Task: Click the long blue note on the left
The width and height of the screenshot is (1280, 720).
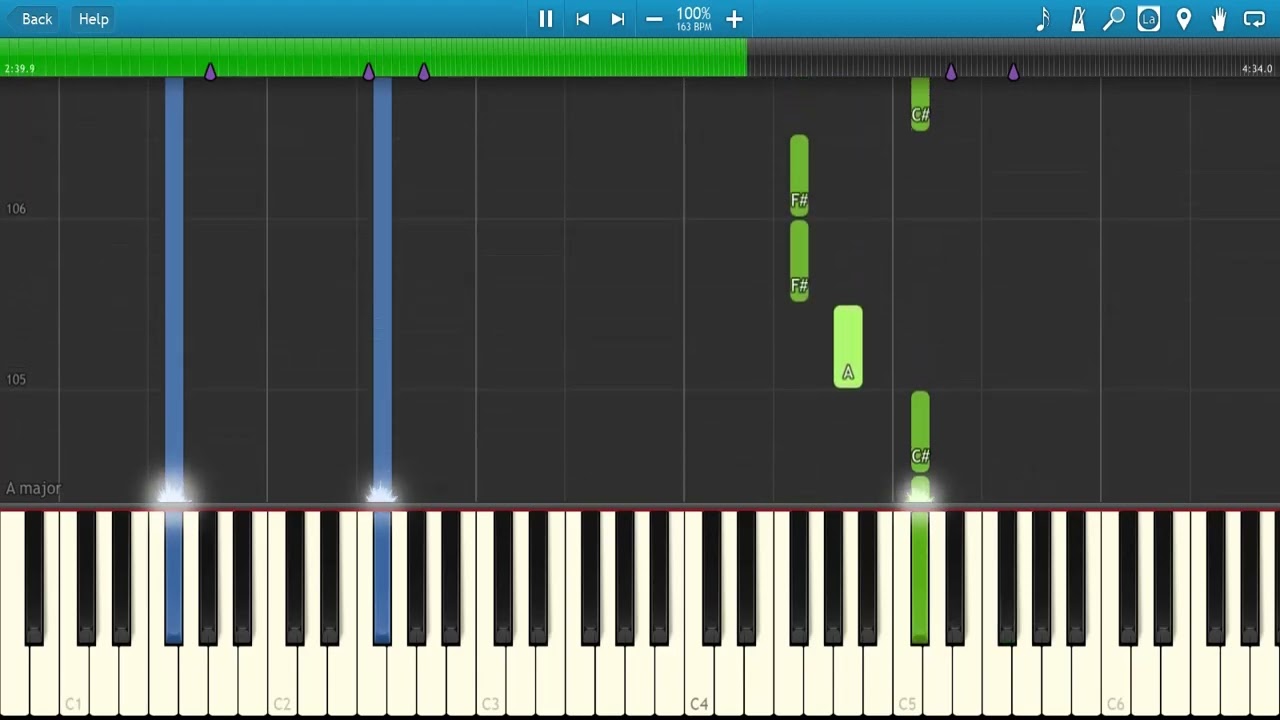Action: click(174, 290)
